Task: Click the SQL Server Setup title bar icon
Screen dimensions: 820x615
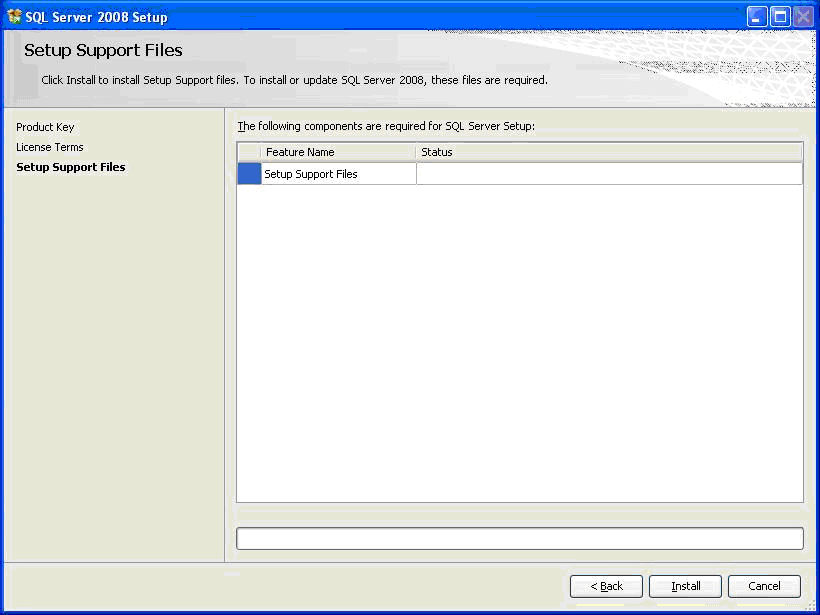Action: [14, 17]
